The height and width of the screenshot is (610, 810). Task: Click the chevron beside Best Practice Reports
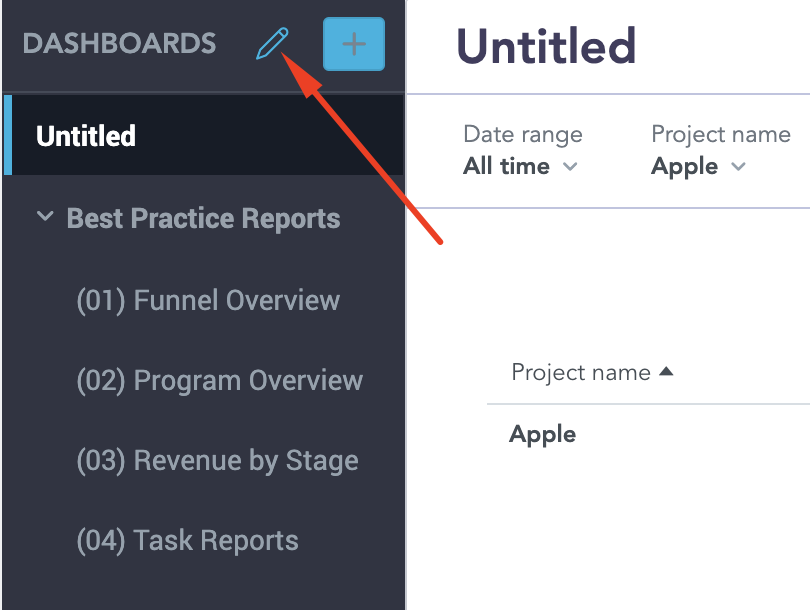44,218
